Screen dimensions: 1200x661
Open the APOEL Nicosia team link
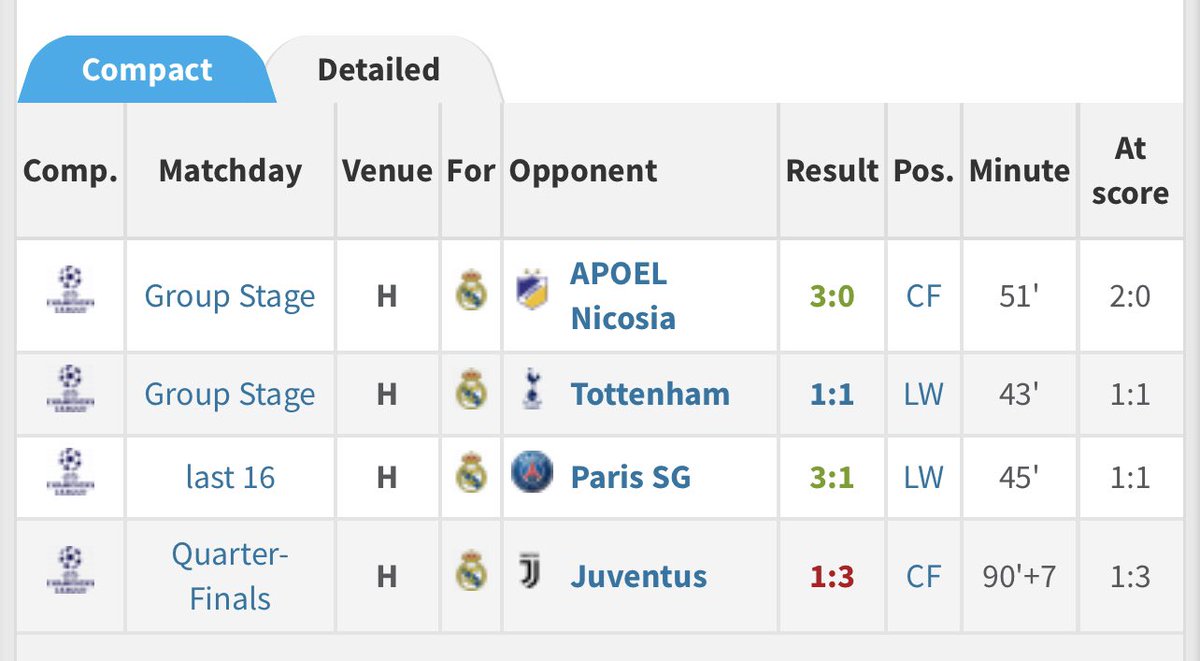coord(622,295)
